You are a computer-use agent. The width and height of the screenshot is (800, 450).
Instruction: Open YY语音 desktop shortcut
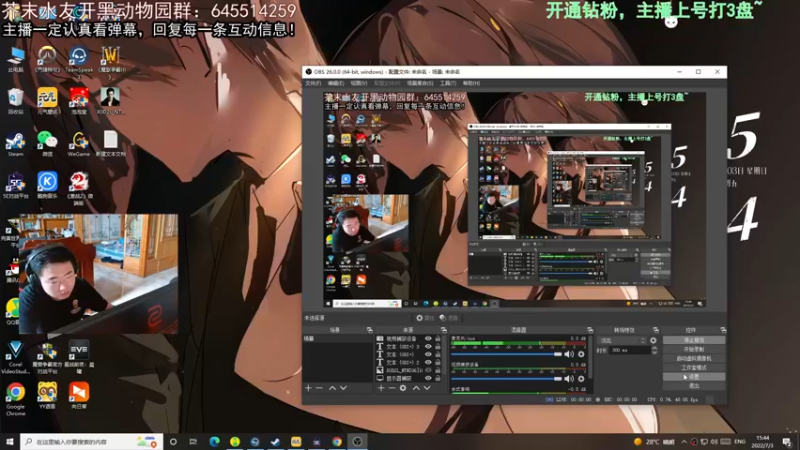(47, 396)
